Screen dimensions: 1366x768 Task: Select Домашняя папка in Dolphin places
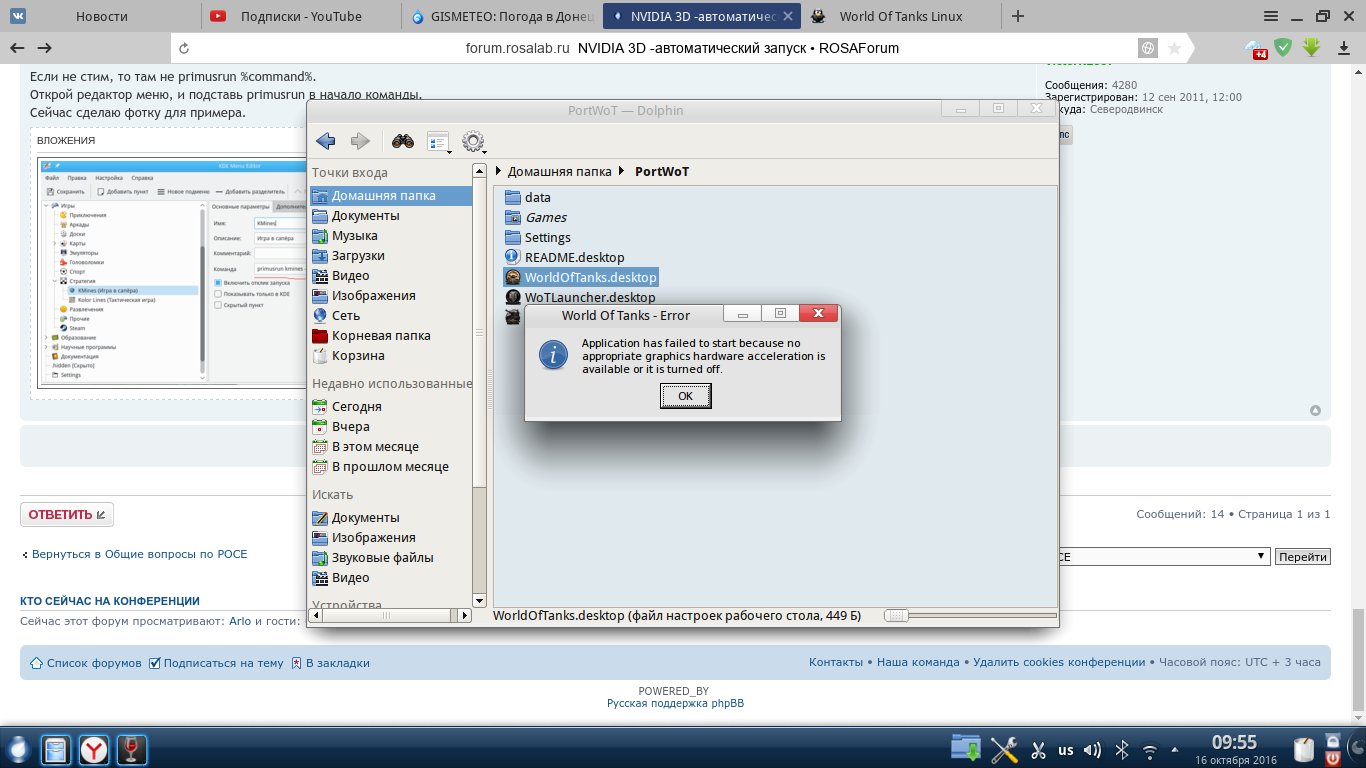pos(390,196)
